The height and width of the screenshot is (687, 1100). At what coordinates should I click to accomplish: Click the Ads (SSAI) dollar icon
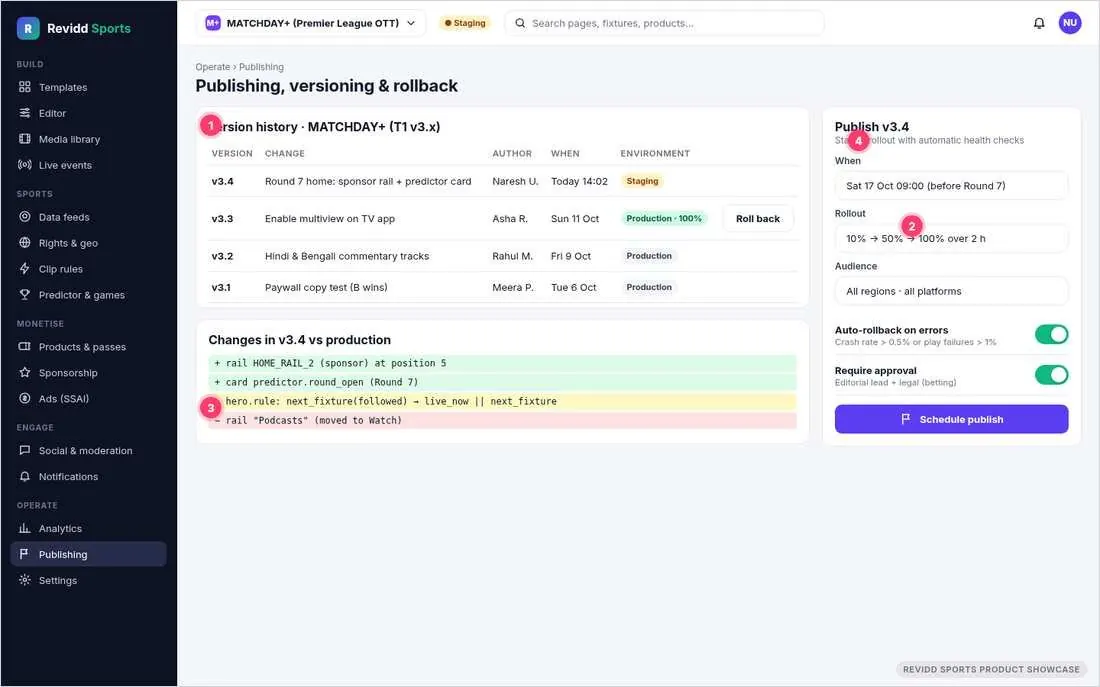(x=25, y=399)
